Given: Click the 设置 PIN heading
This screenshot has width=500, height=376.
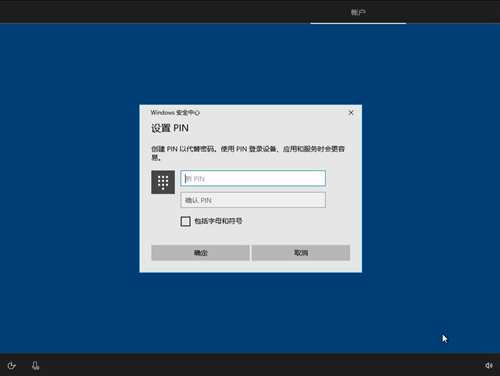Looking at the screenshot, I should point(170,128).
